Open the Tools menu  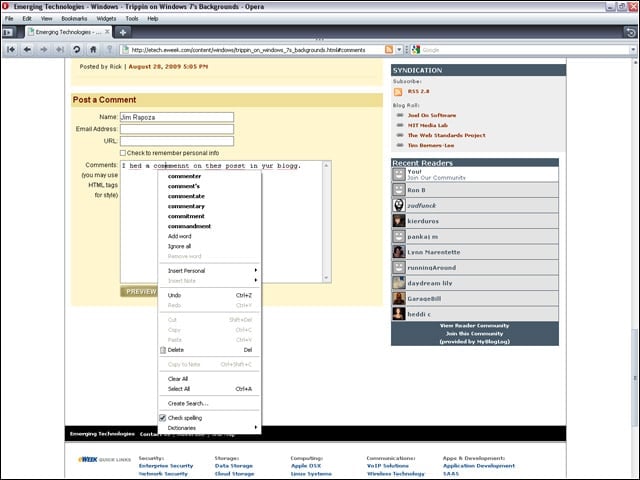132,18
